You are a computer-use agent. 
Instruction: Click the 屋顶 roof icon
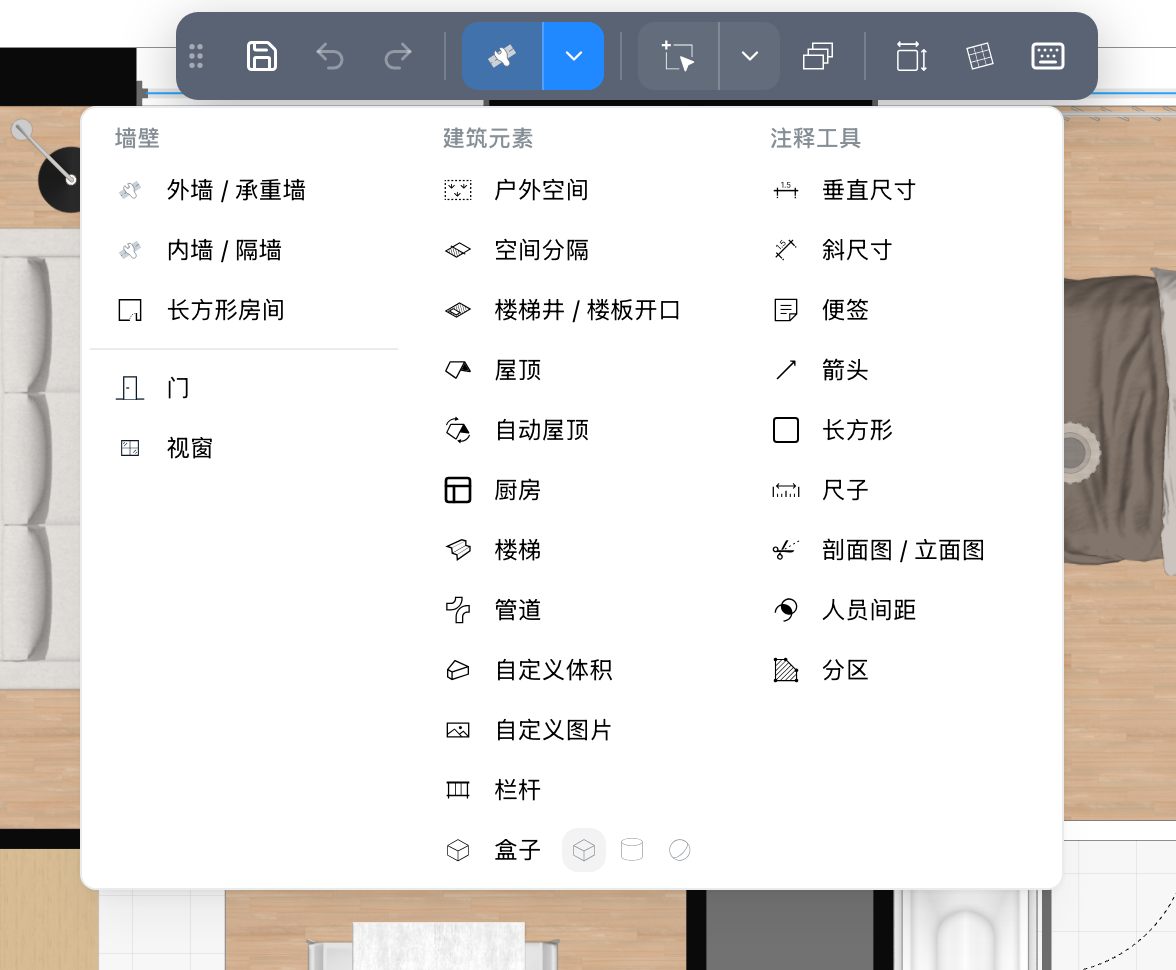coord(458,370)
